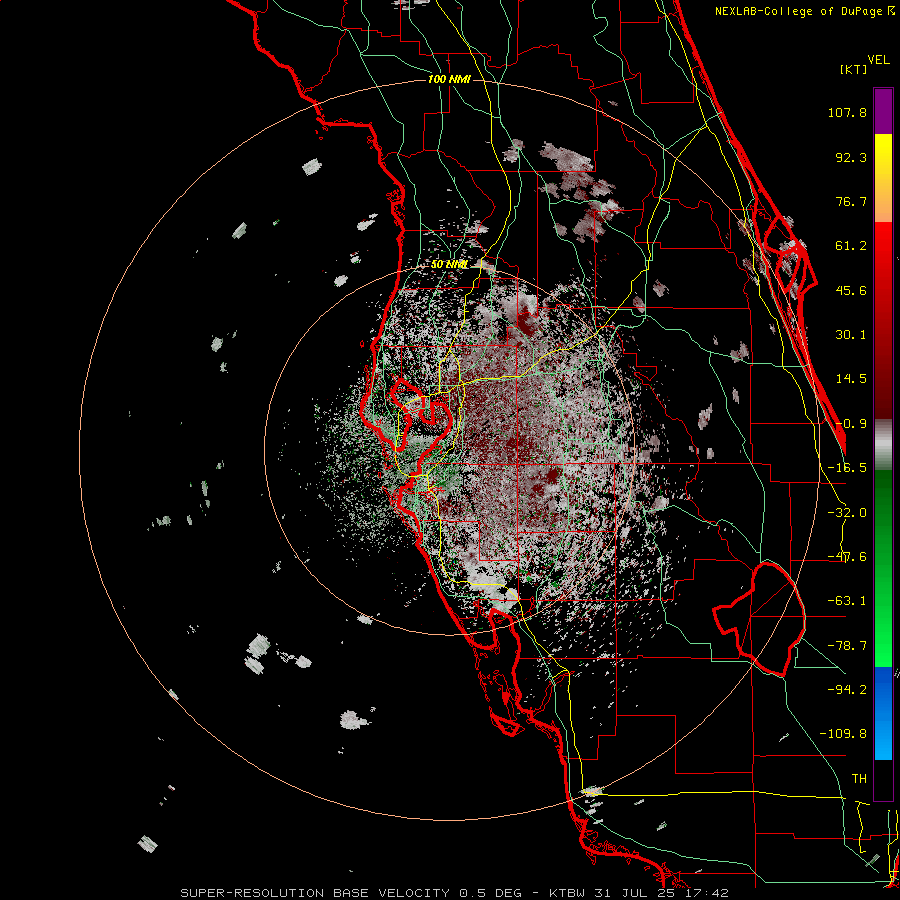Click the -94.2 legend value
Screen dimensions: 900x900
pyautogui.click(x=847, y=689)
